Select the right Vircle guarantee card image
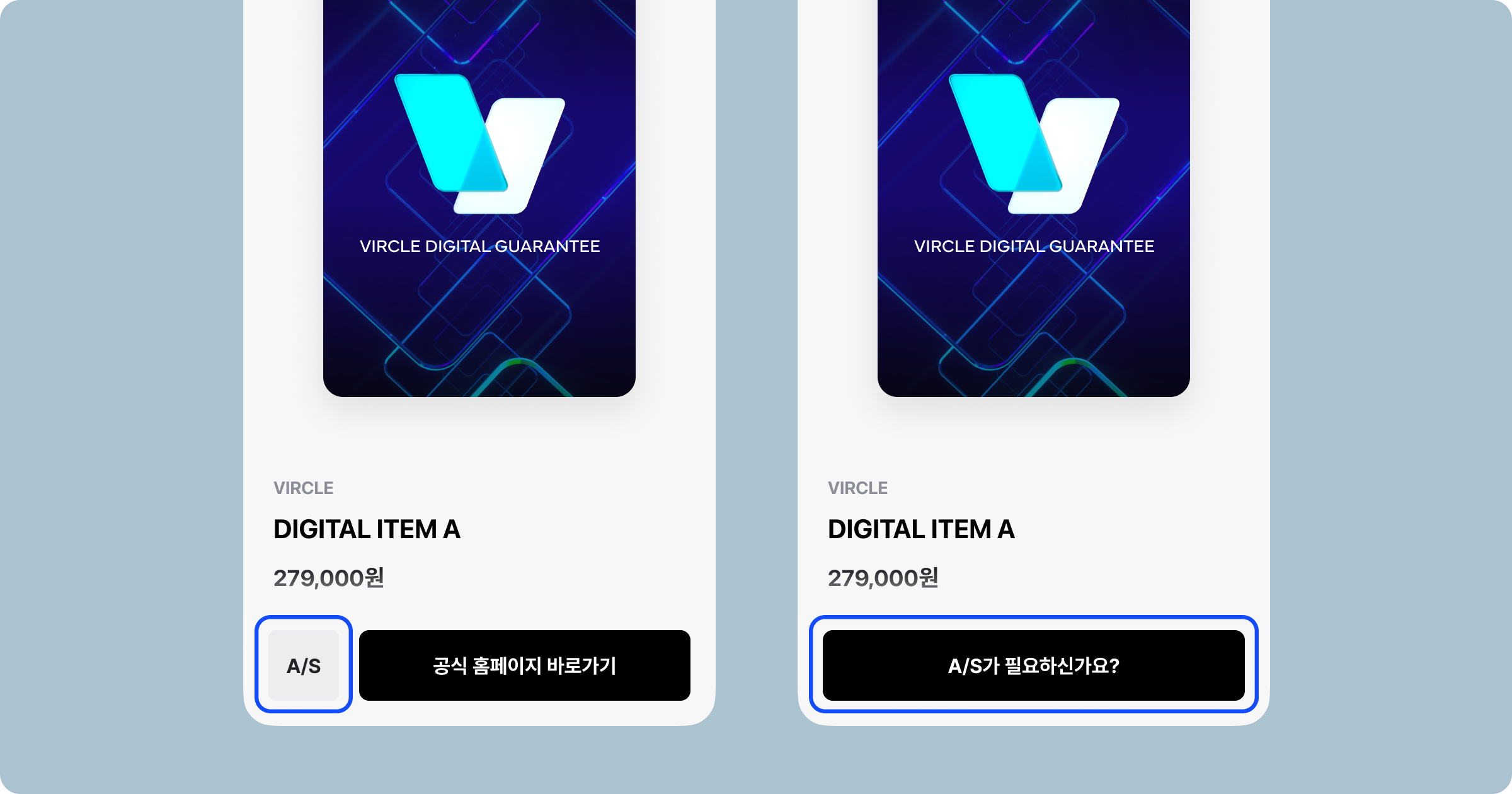The image size is (1512, 794). [x=1034, y=198]
